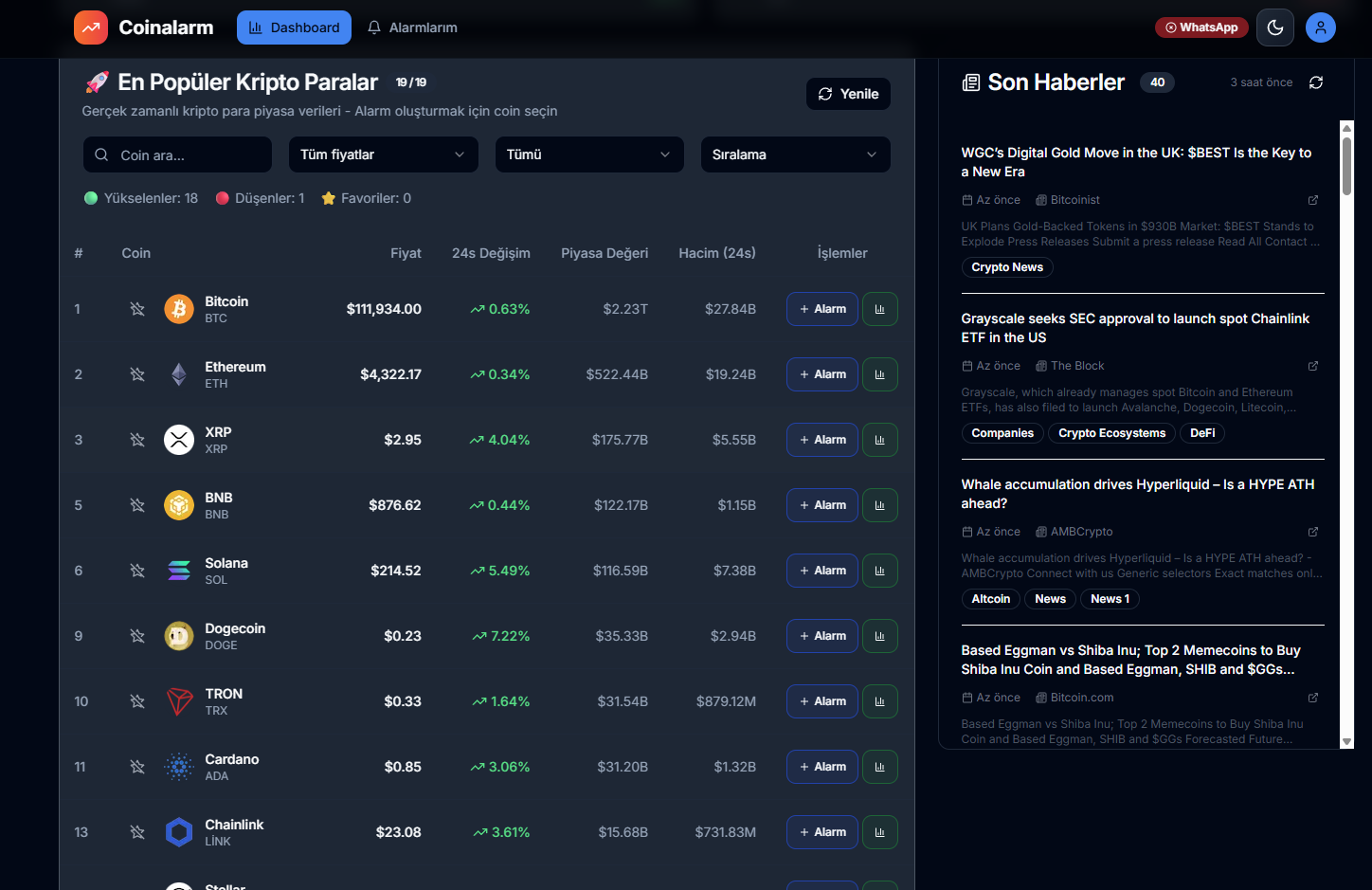Viewport: 1372px width, 890px height.
Task: Open the chart icon next to Bitcoin's alarm
Action: tap(879, 308)
